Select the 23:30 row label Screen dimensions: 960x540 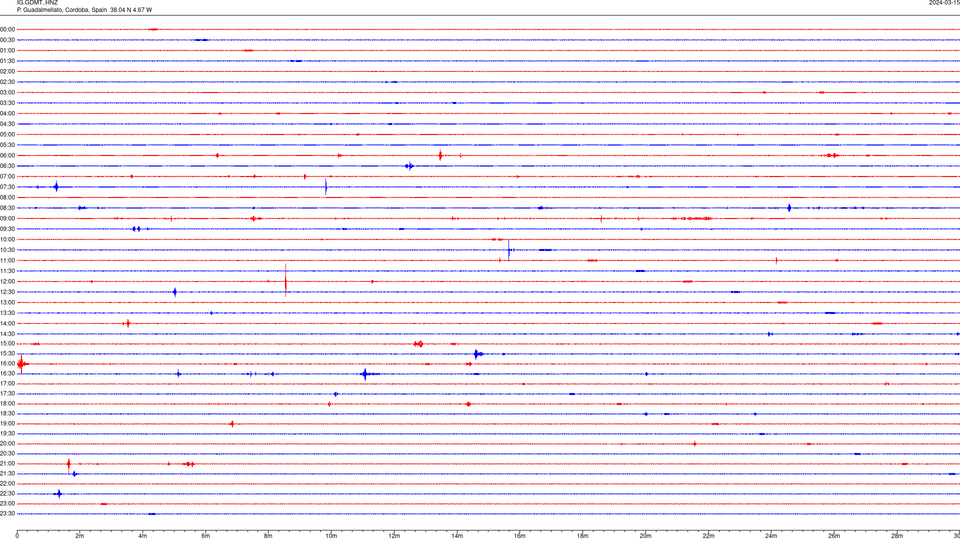point(7,514)
